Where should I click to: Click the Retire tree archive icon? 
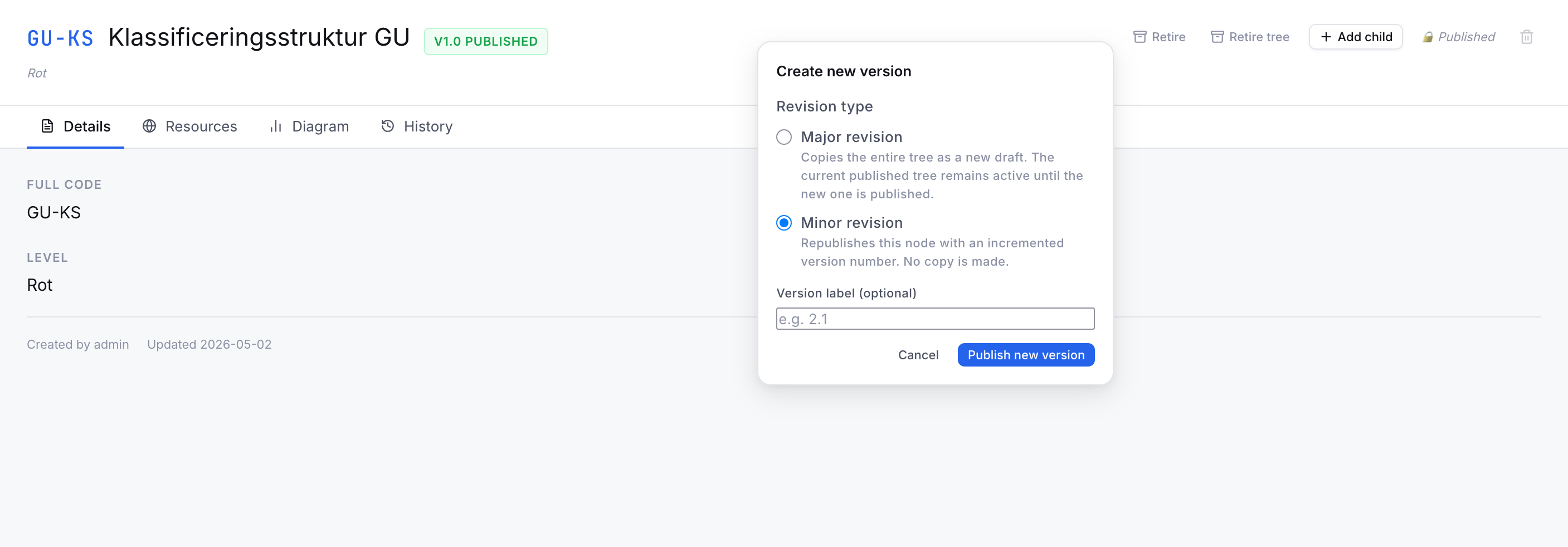[x=1217, y=37]
